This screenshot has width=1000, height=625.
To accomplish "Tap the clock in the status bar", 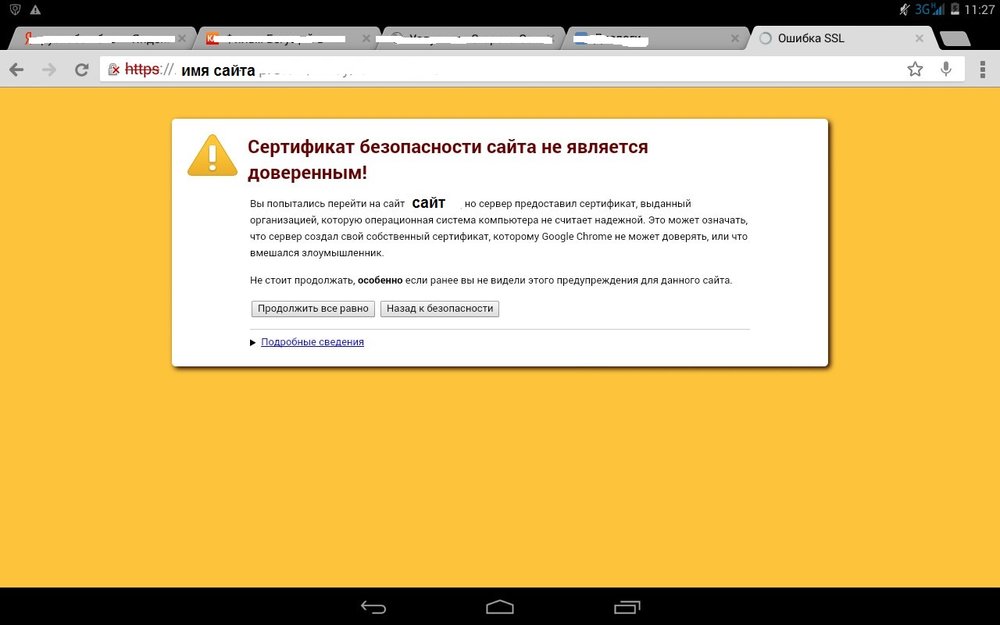I will 978,9.
